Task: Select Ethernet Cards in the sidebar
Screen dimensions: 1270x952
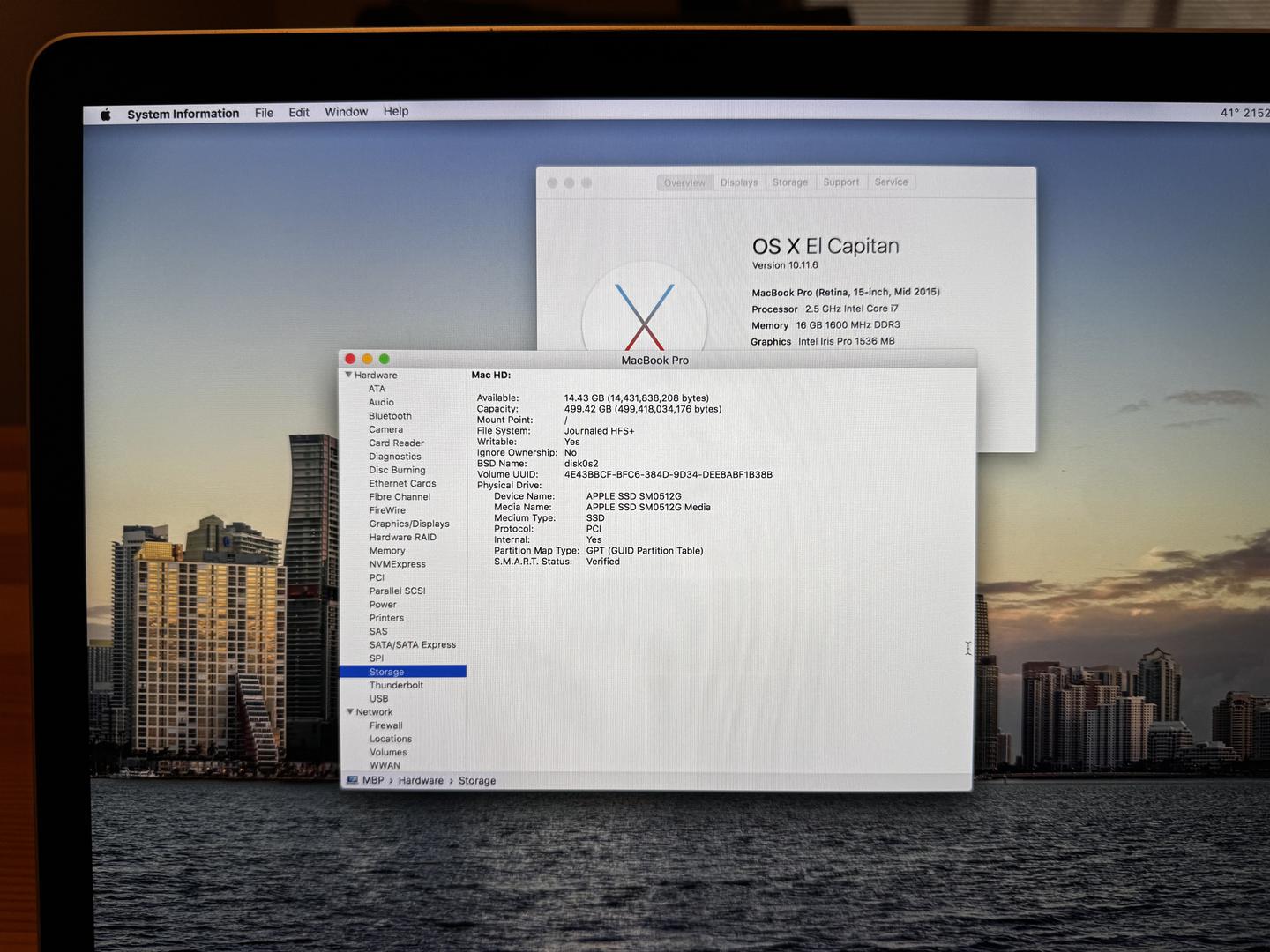Action: (402, 483)
